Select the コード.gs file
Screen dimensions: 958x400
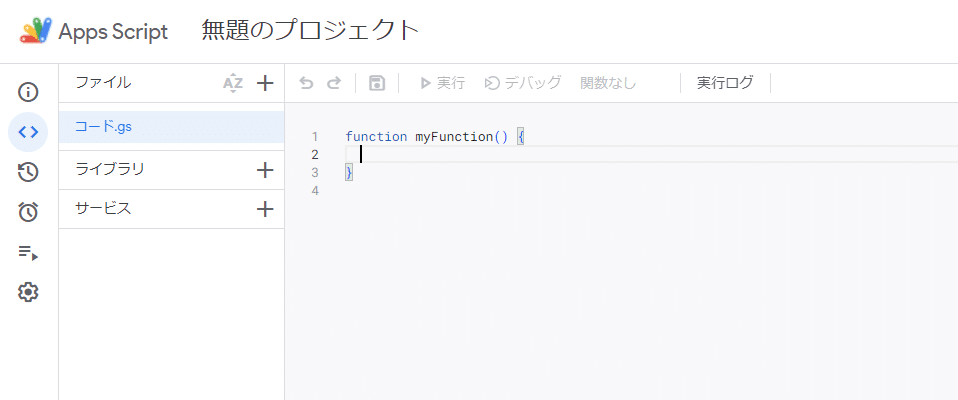[104, 127]
